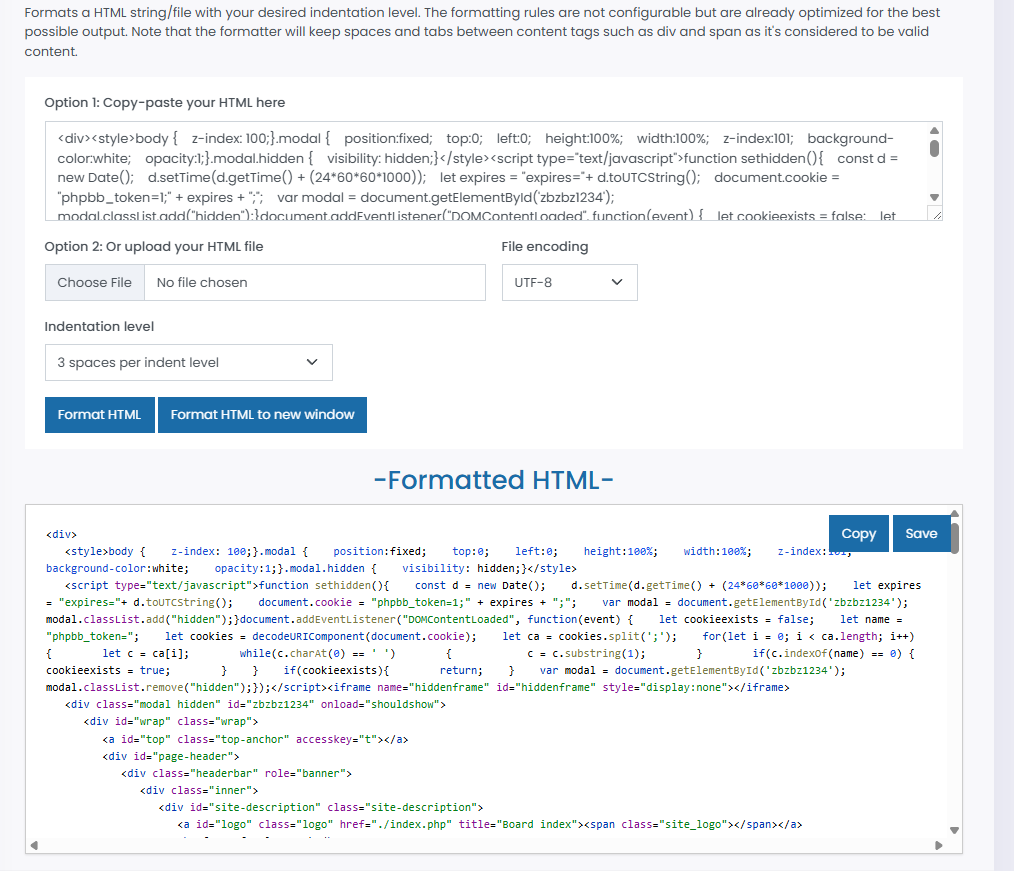The image size is (1014, 871).
Task: Click the 'No file chosen' field
Action: pyautogui.click(x=315, y=283)
